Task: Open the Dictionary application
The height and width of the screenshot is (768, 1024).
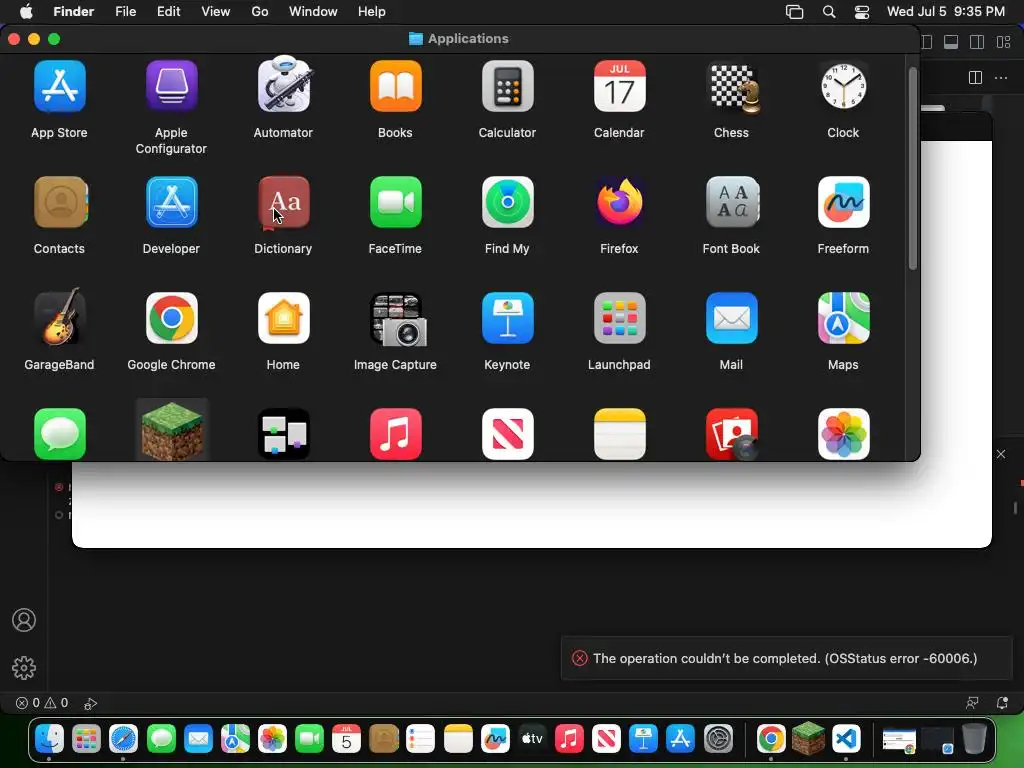Action: click(x=283, y=202)
